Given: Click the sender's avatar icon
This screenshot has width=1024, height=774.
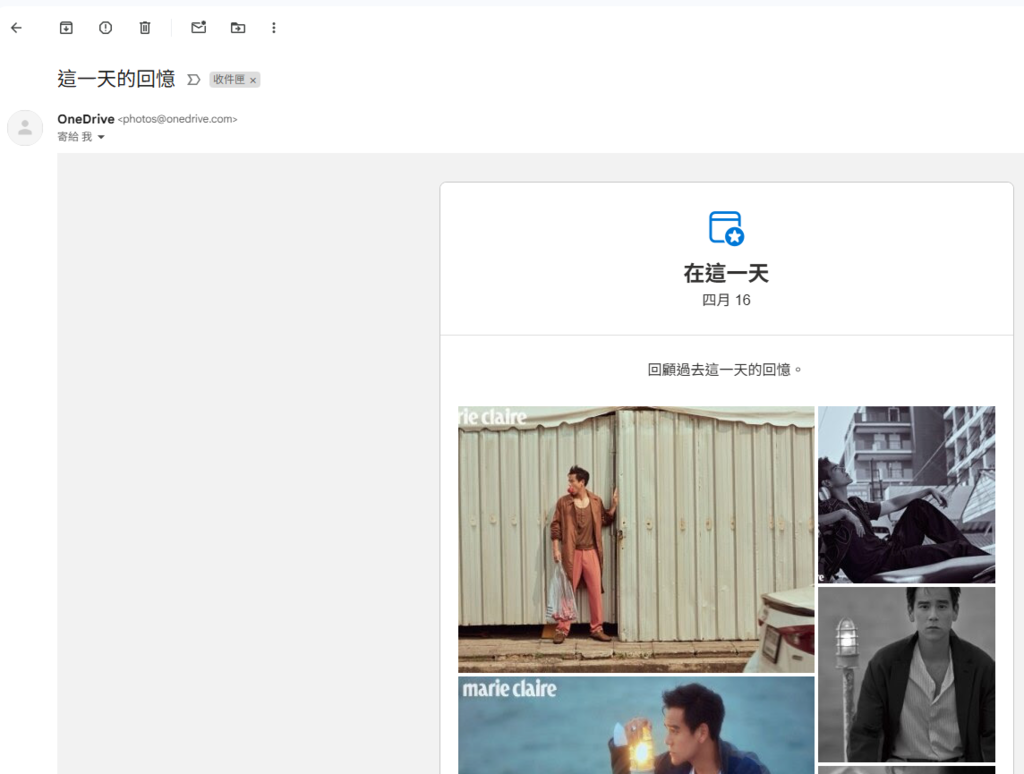Looking at the screenshot, I should tap(25, 127).
